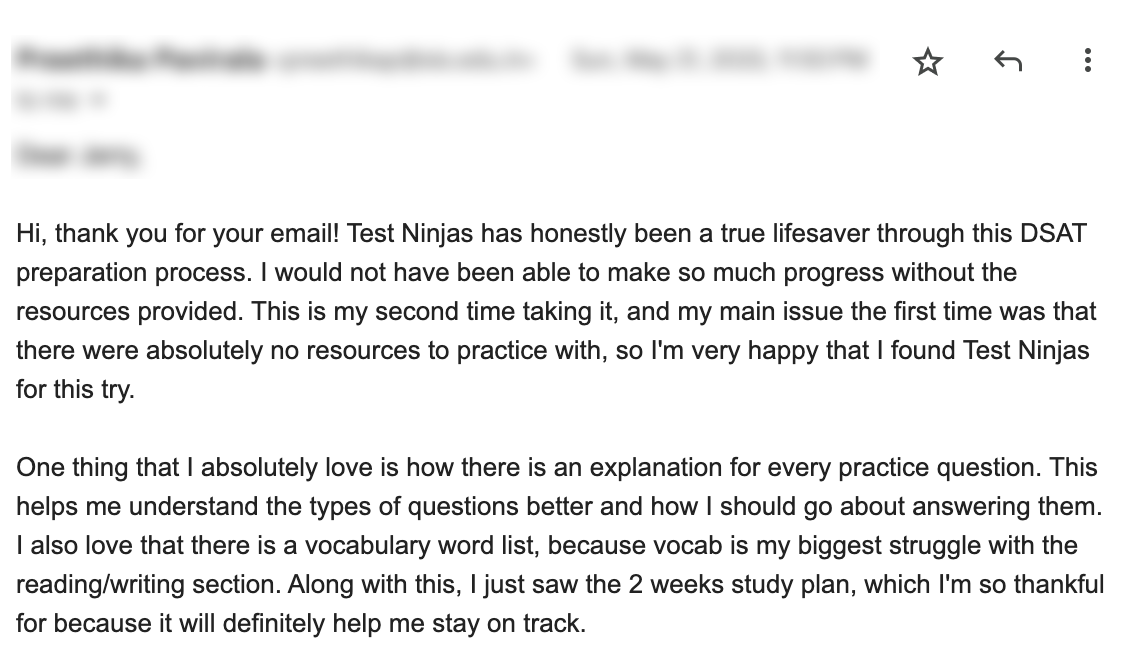Click the blurred greeting line above body
Screen dimensions: 1138x672
click(x=78, y=155)
